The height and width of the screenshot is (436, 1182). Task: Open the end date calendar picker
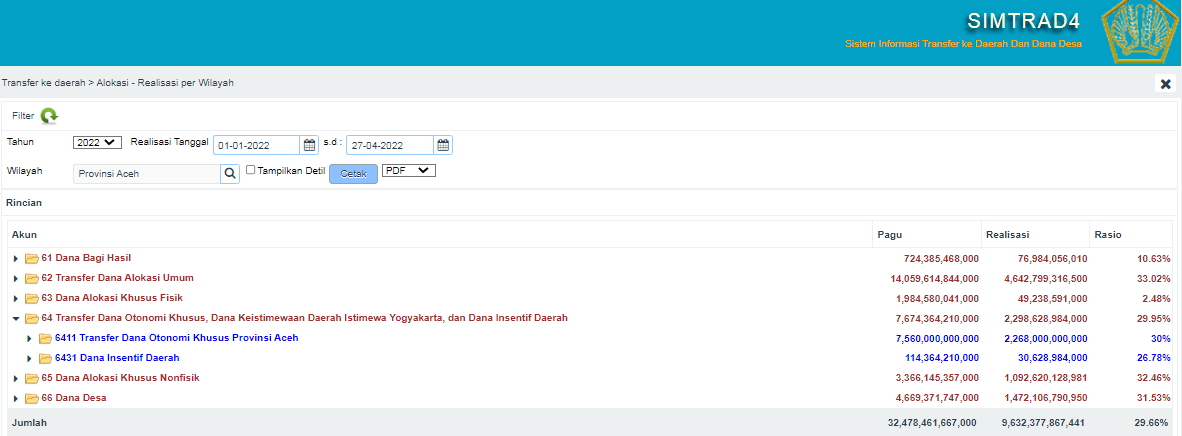pyautogui.click(x=442, y=145)
